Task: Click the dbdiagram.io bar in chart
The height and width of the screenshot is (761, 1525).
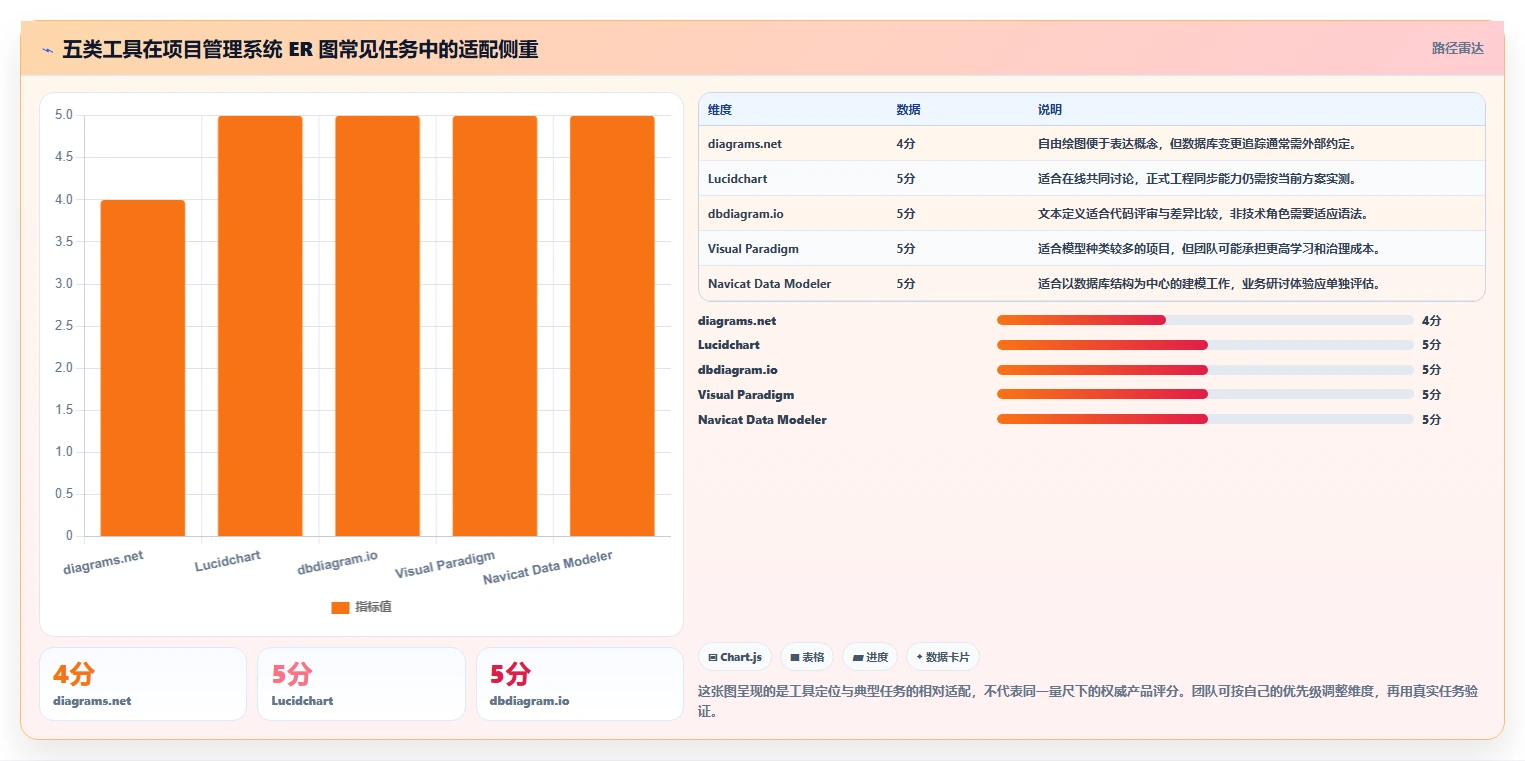Action: point(377,326)
